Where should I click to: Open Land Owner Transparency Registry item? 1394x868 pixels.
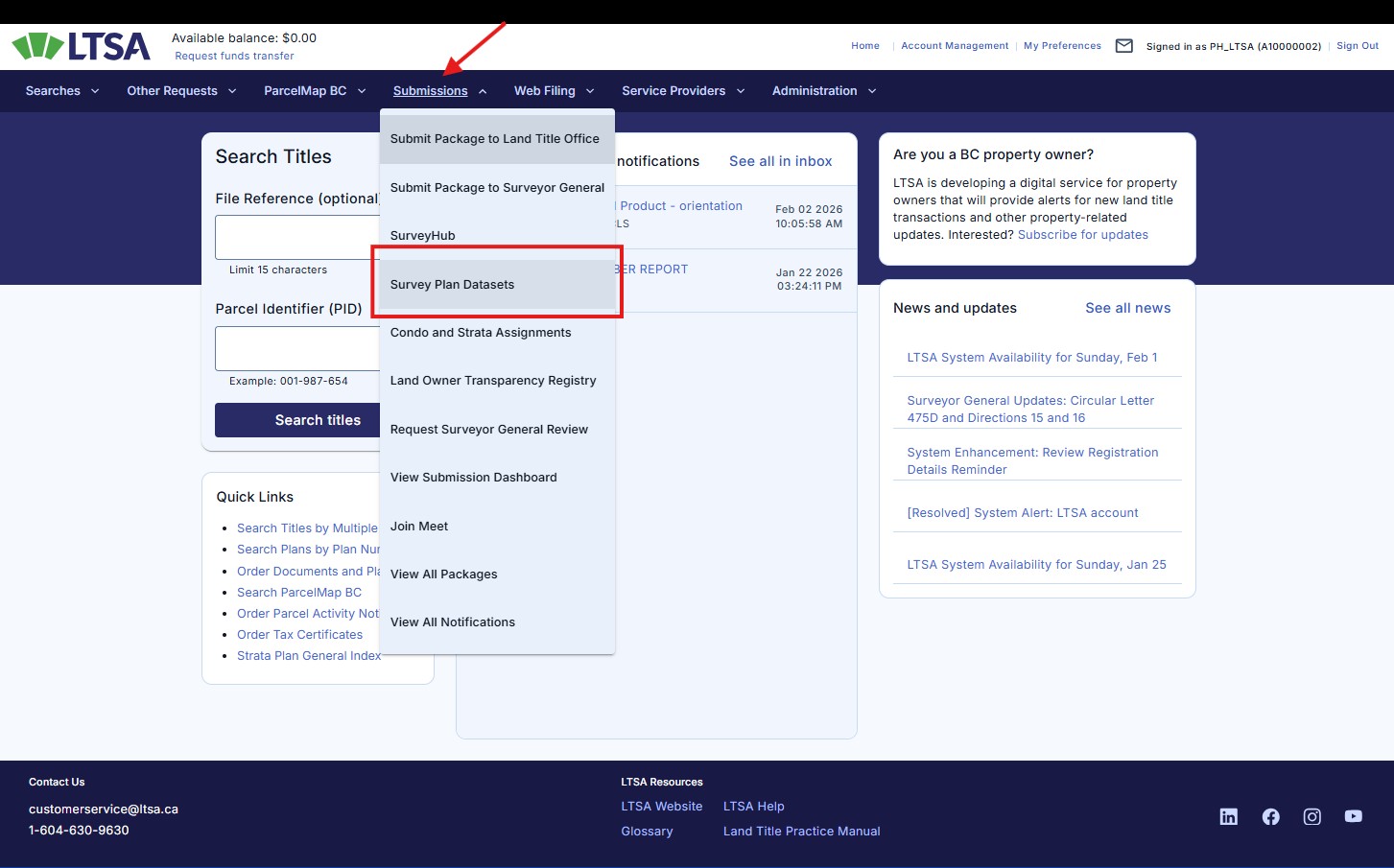(493, 381)
